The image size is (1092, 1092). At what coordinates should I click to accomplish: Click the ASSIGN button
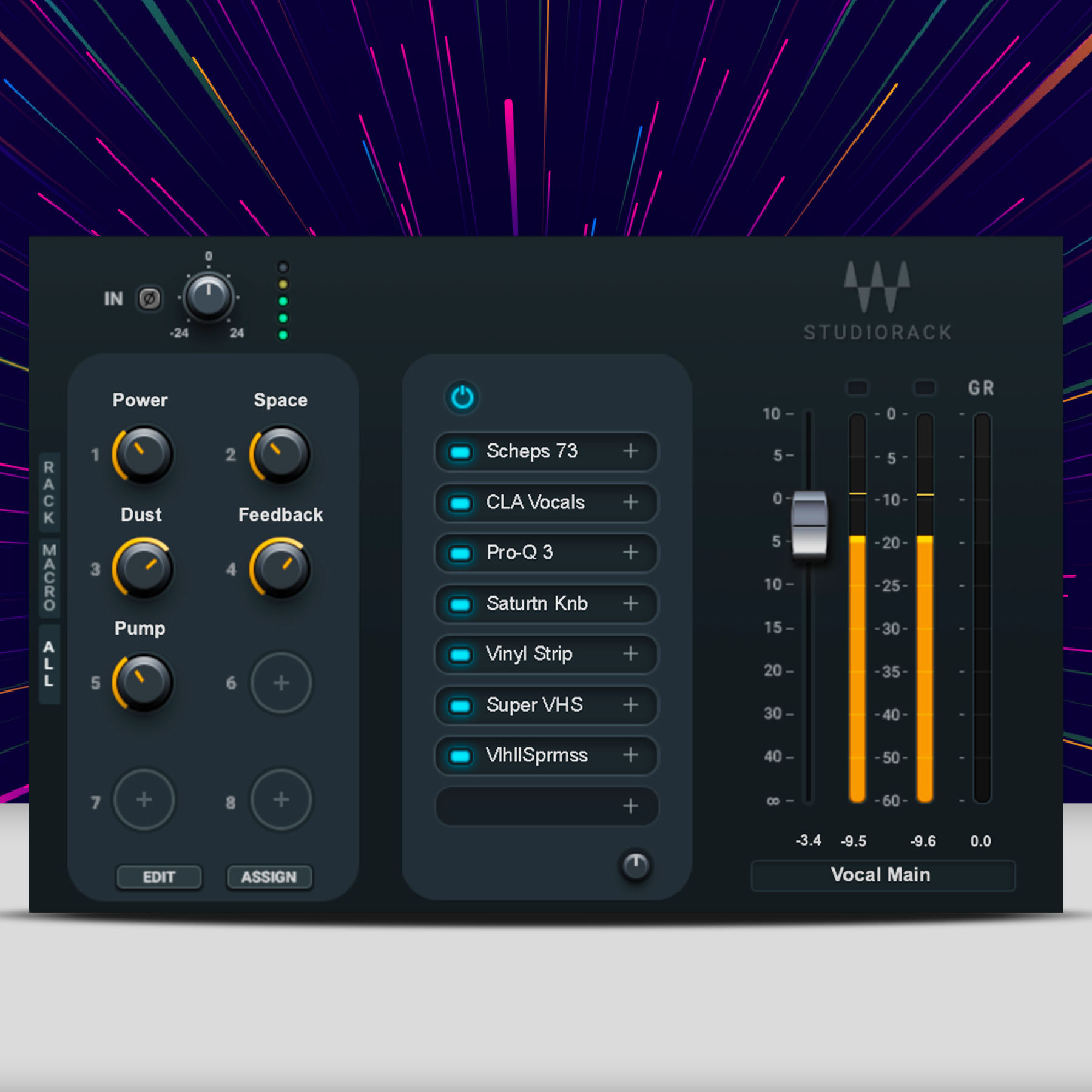point(269,877)
